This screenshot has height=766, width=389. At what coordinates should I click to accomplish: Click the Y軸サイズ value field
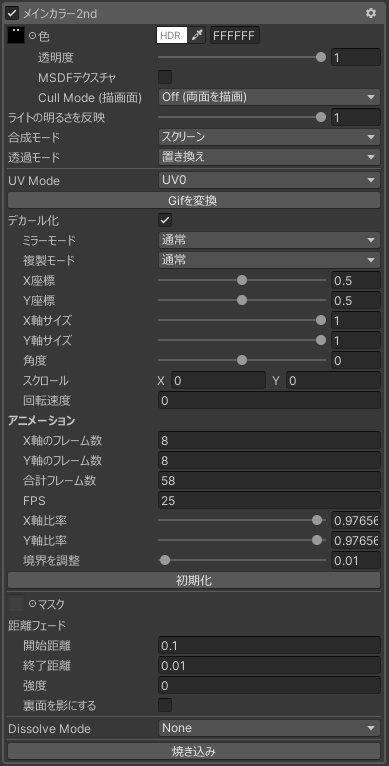tap(356, 340)
